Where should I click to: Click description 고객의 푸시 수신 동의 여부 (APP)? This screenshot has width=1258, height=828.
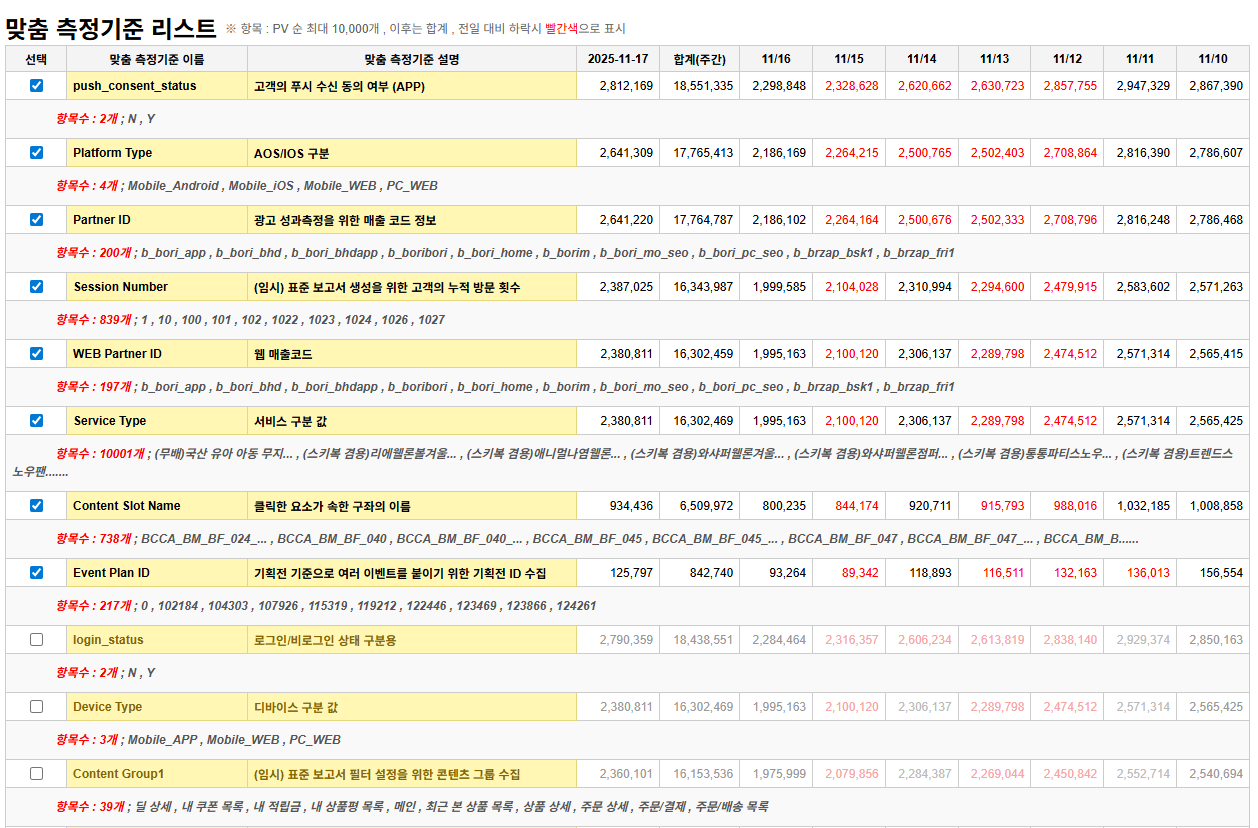pos(412,86)
